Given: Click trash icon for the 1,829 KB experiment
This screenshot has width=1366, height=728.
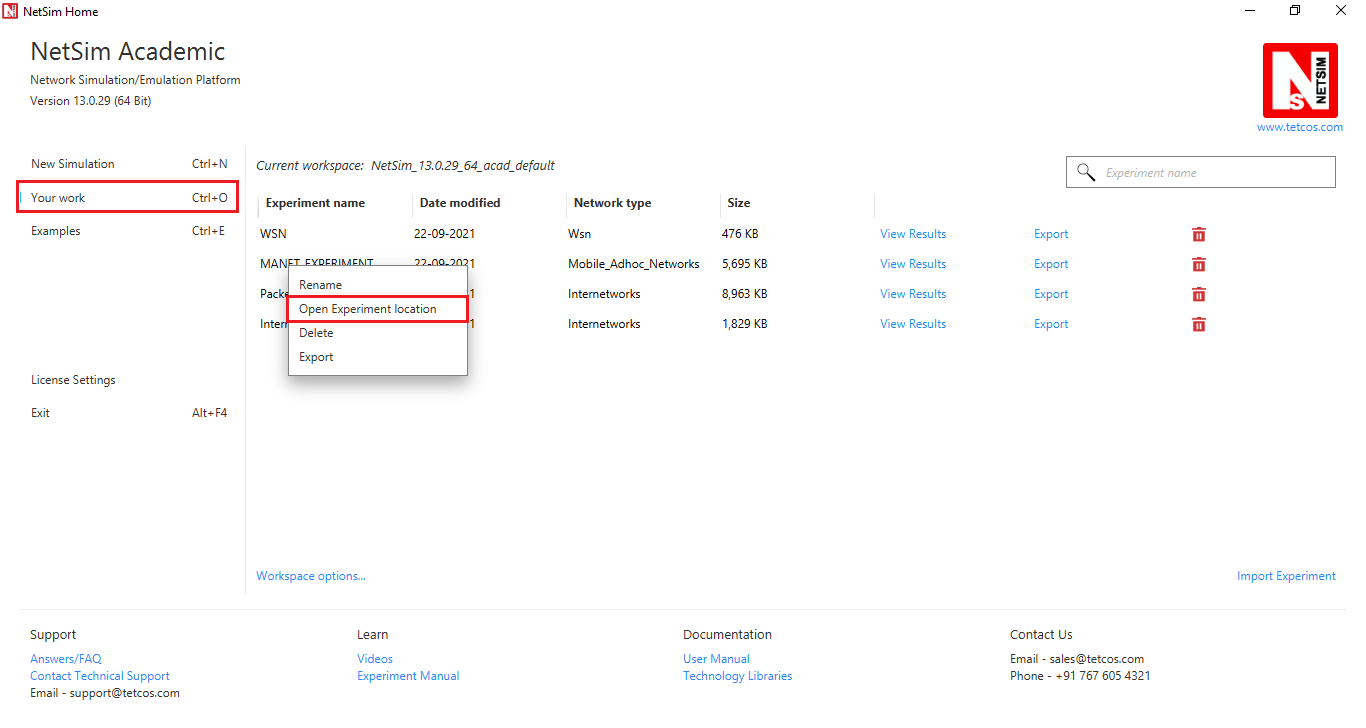Looking at the screenshot, I should tap(1198, 324).
